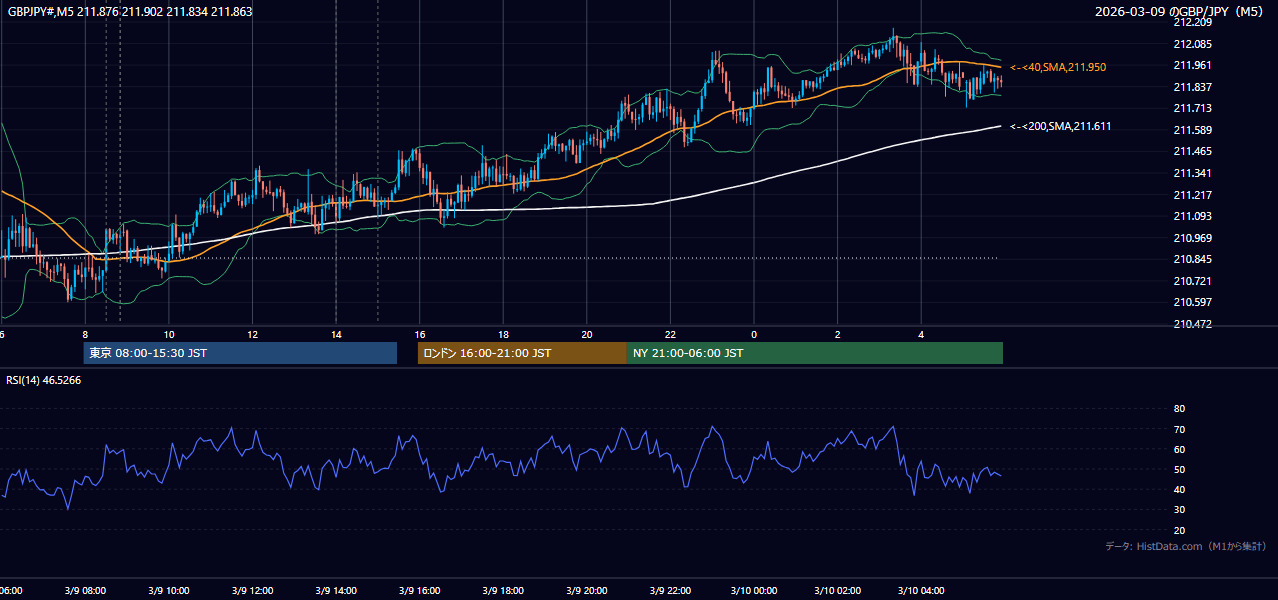Click RSI scale value 30
1278x600 pixels.
1179,510
